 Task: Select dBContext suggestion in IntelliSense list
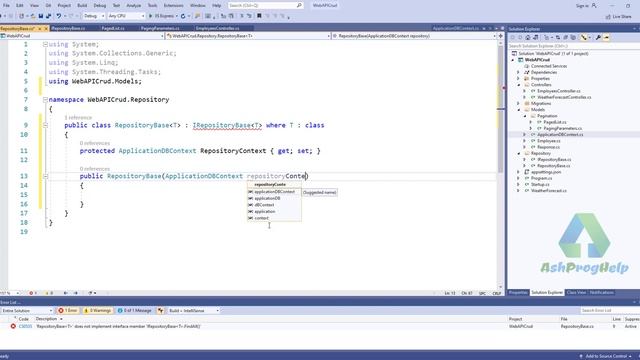tap(264, 205)
